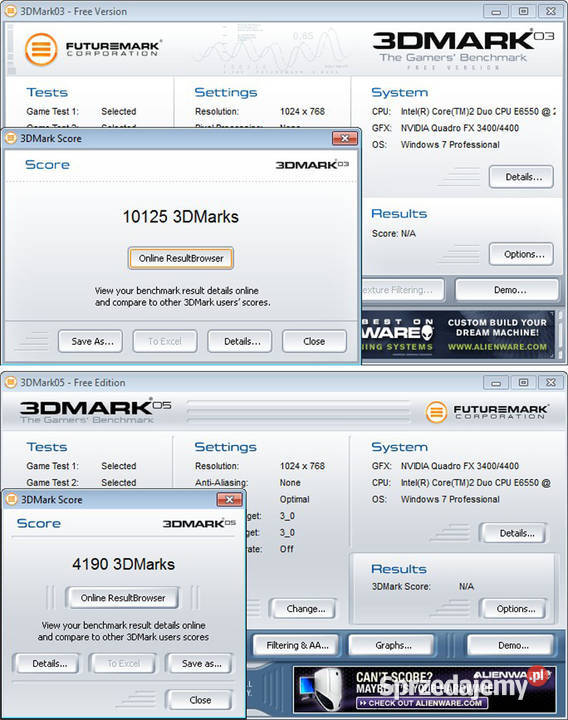Open Details... in 3DMark03 score dialog

pos(240,341)
